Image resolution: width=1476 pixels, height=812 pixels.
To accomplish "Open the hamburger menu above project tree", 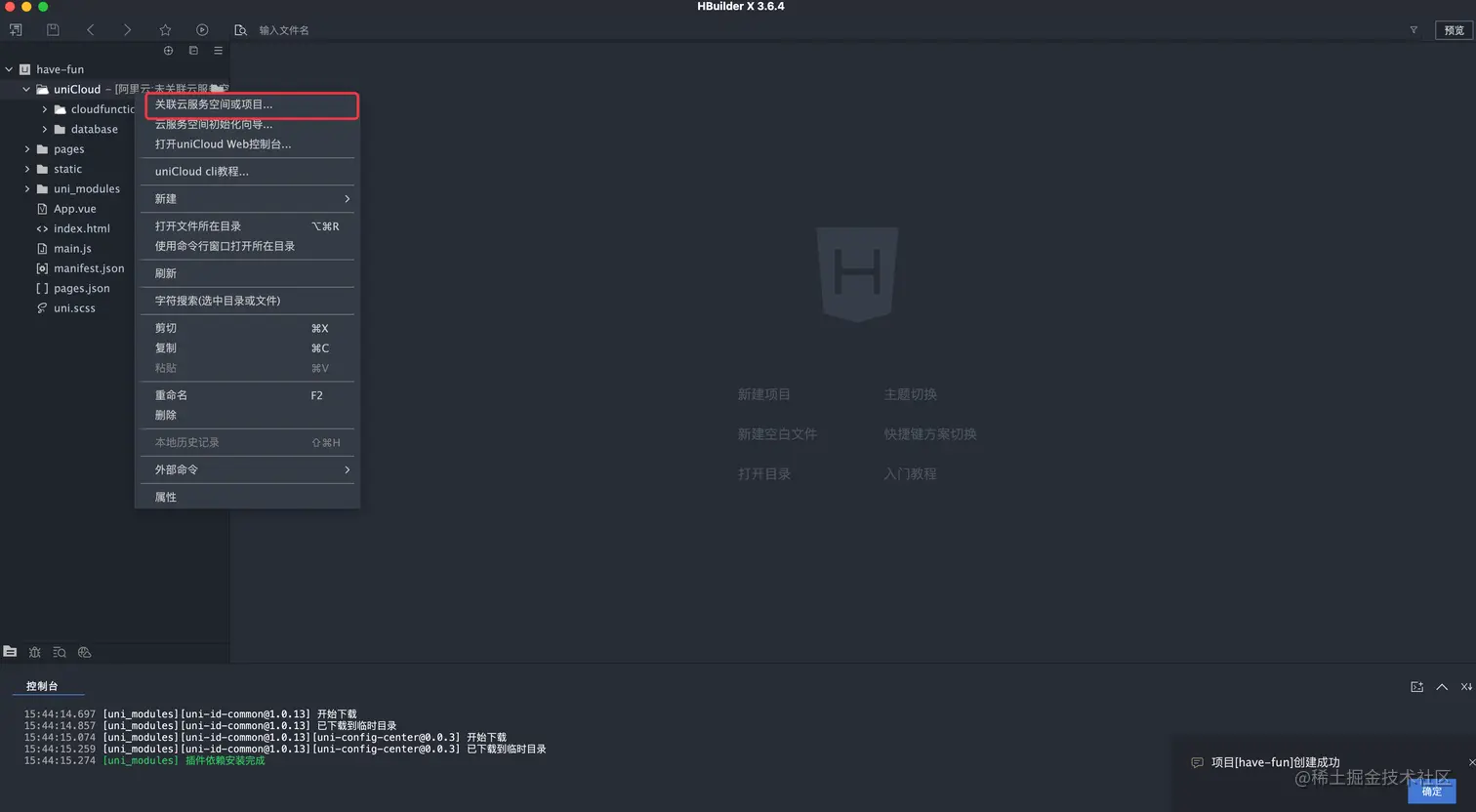I will click(218, 51).
